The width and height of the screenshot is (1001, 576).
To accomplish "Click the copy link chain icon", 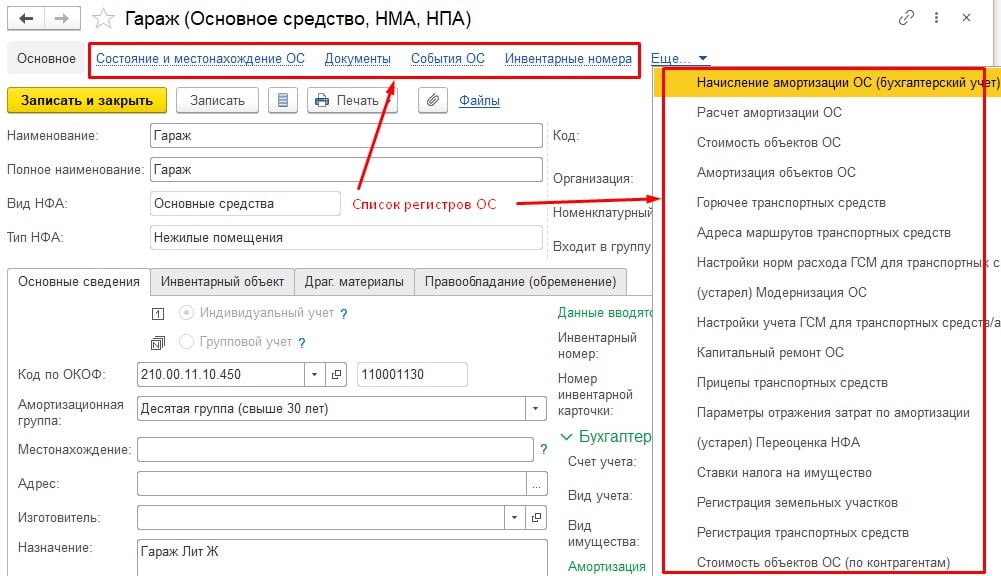I will tap(907, 18).
